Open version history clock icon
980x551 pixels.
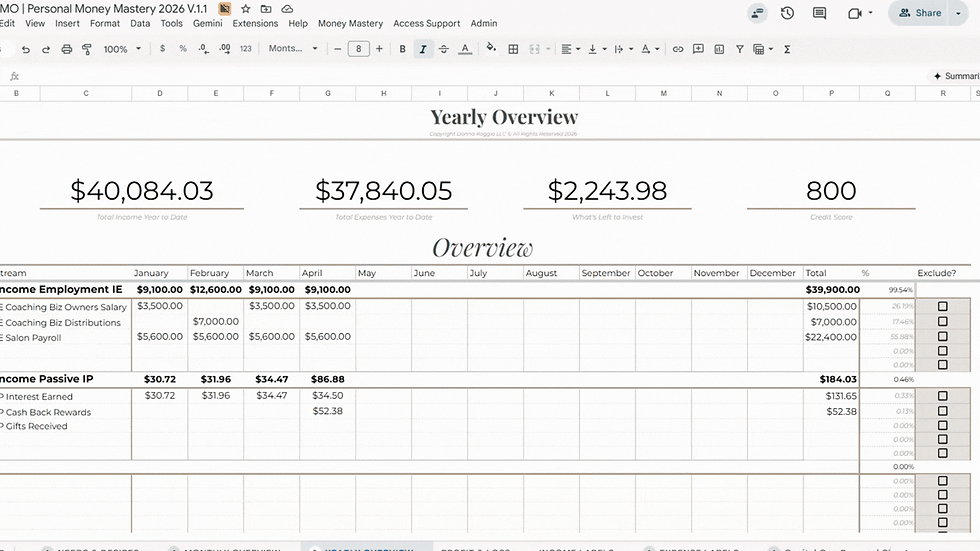(788, 12)
